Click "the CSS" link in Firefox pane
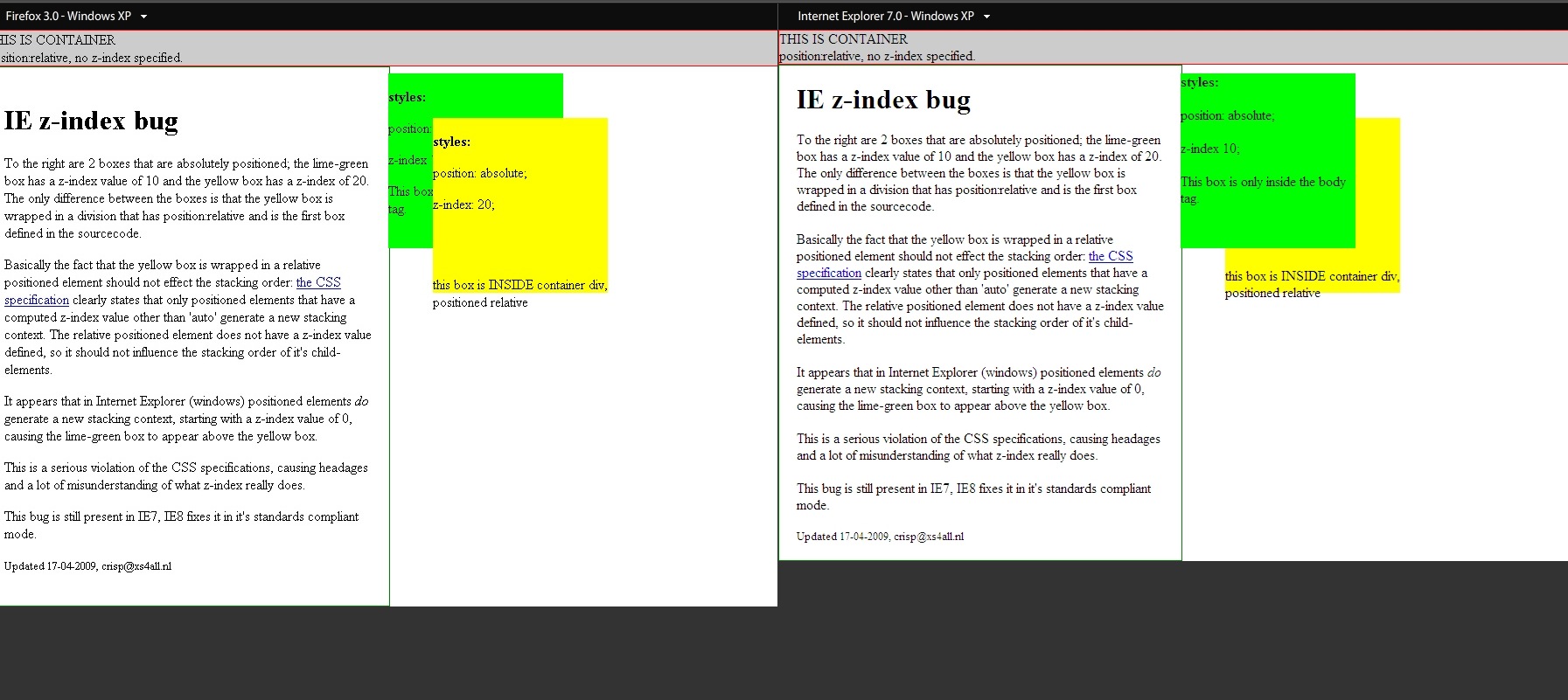 [318, 282]
